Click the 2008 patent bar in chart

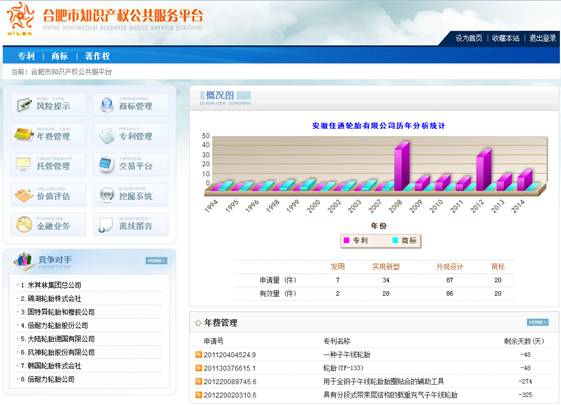(x=401, y=166)
